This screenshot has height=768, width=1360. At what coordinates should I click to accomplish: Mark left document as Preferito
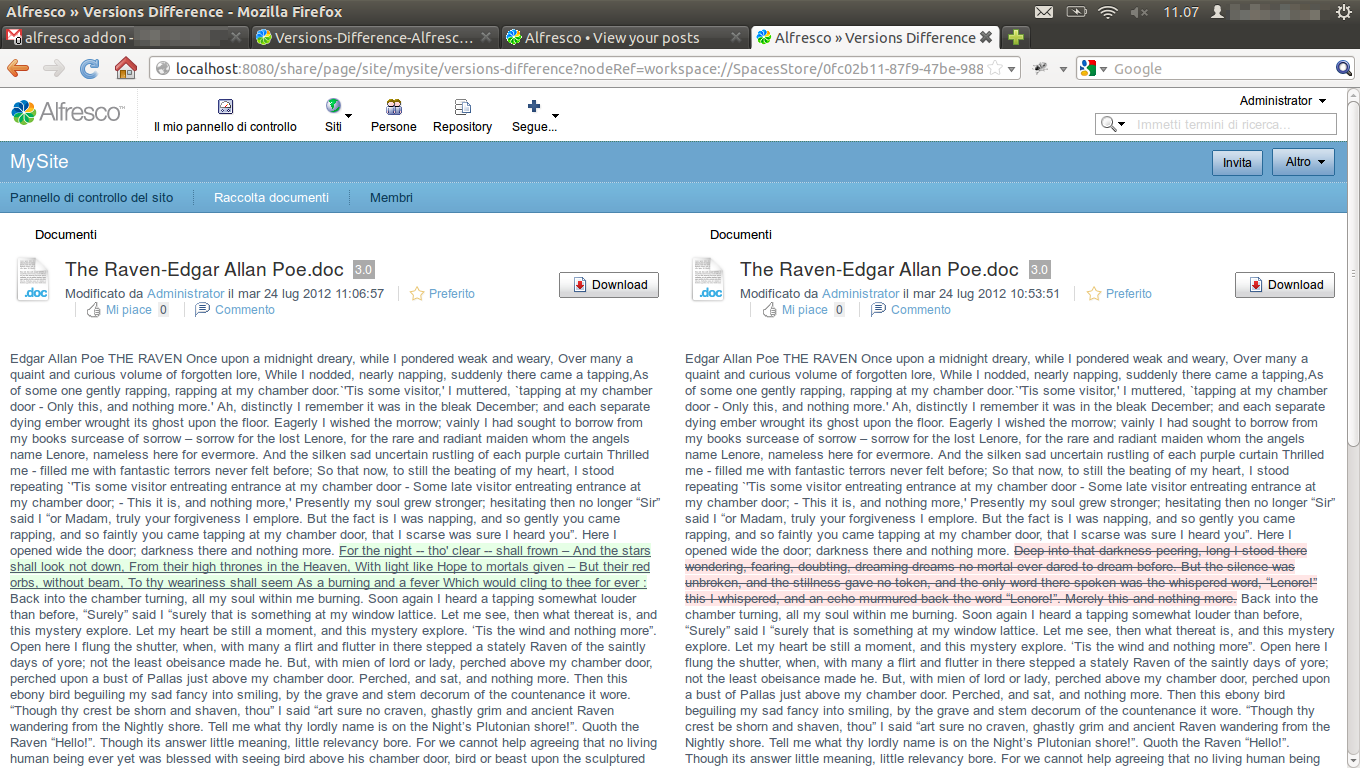[x=443, y=294]
